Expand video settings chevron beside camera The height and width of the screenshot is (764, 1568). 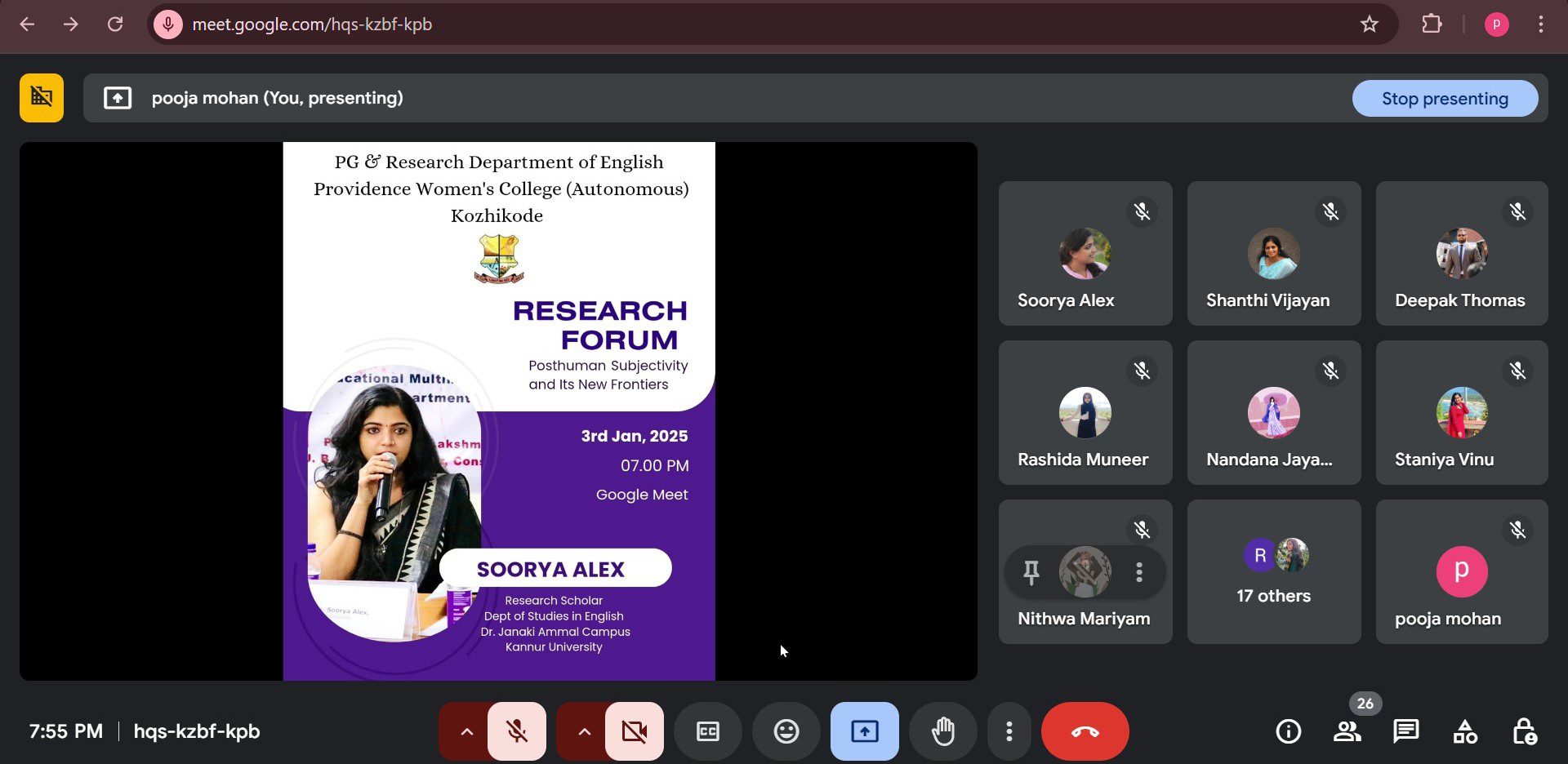584,731
